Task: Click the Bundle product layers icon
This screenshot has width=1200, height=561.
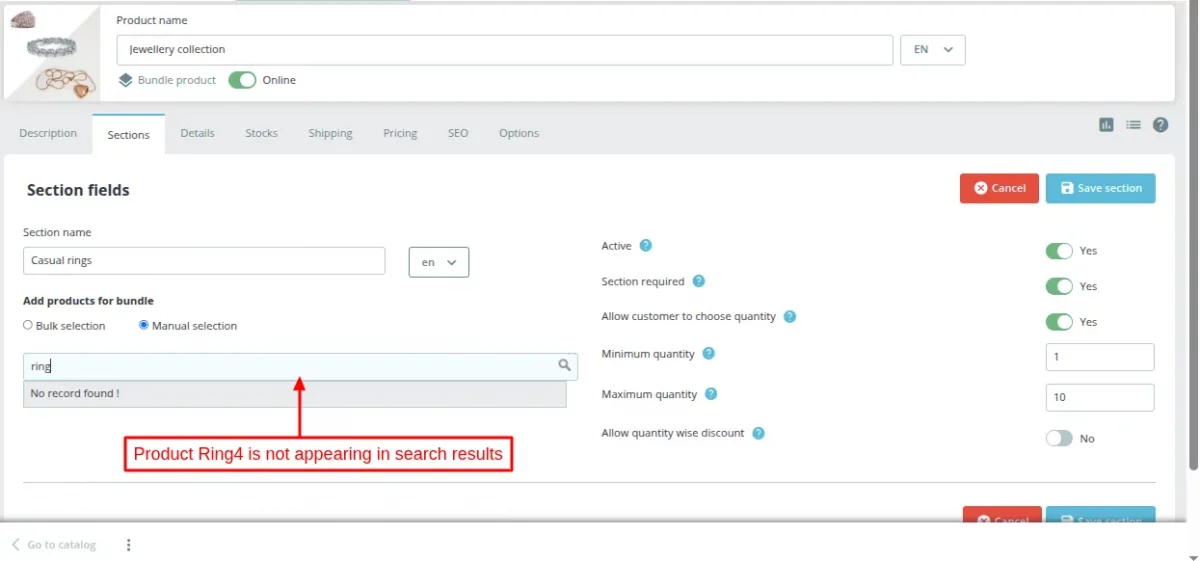Action: pyautogui.click(x=125, y=80)
